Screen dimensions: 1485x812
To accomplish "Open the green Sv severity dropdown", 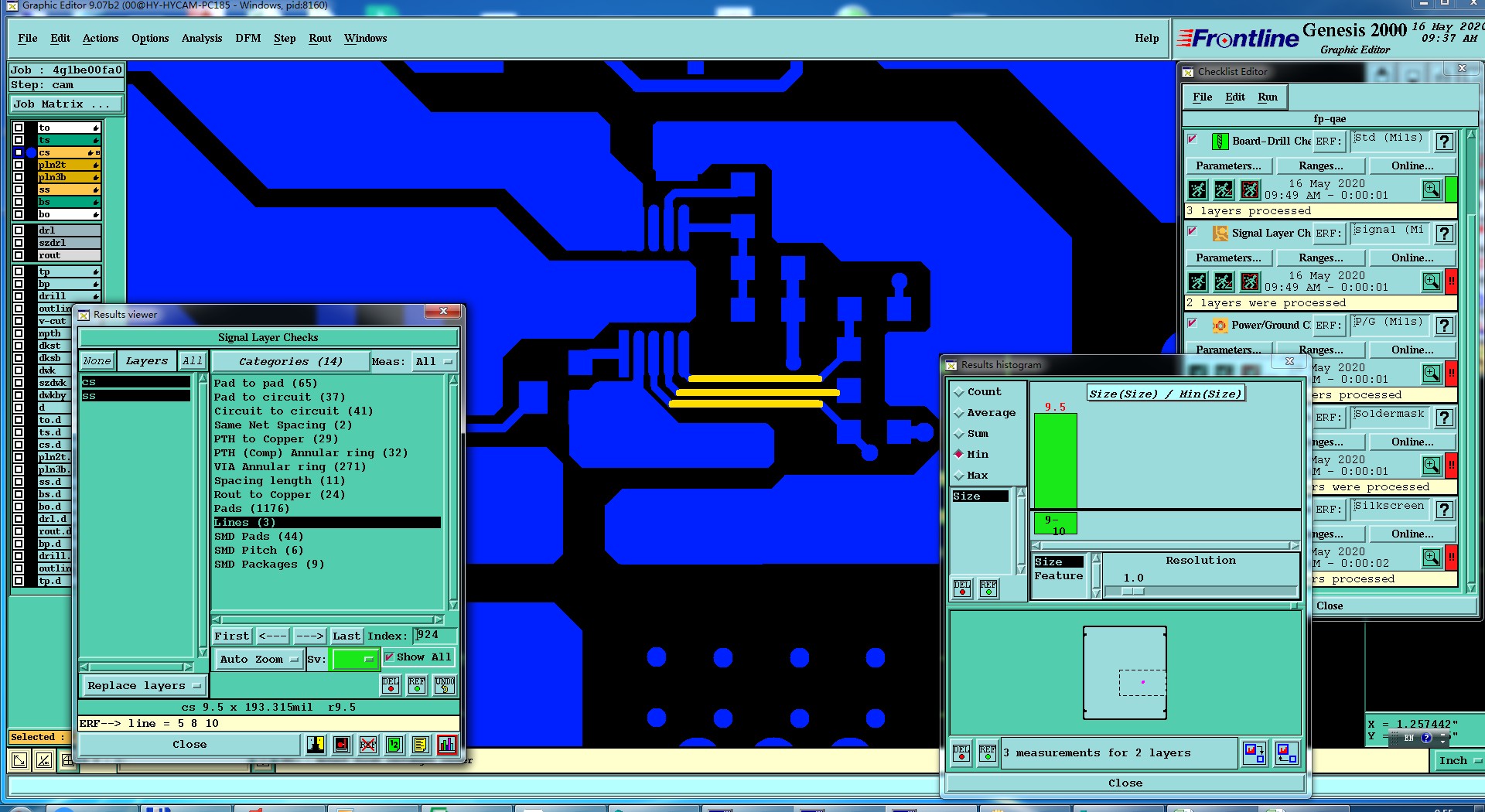I will coord(354,659).
